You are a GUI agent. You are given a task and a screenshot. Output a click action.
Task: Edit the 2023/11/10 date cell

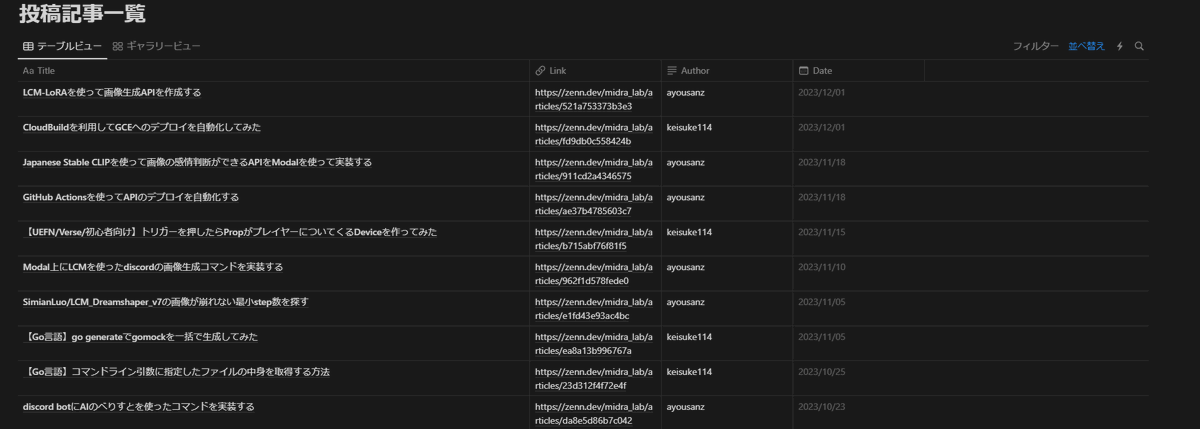[822, 267]
